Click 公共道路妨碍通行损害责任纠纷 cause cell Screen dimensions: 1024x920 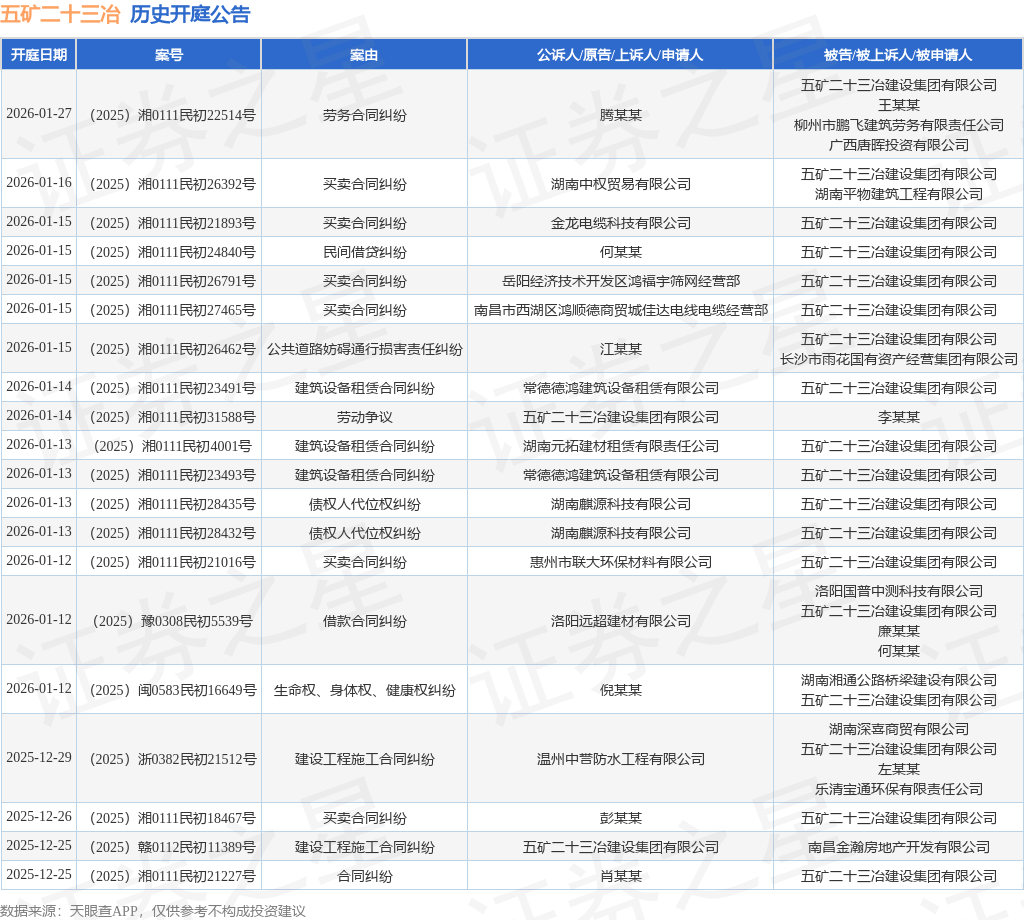(x=364, y=349)
